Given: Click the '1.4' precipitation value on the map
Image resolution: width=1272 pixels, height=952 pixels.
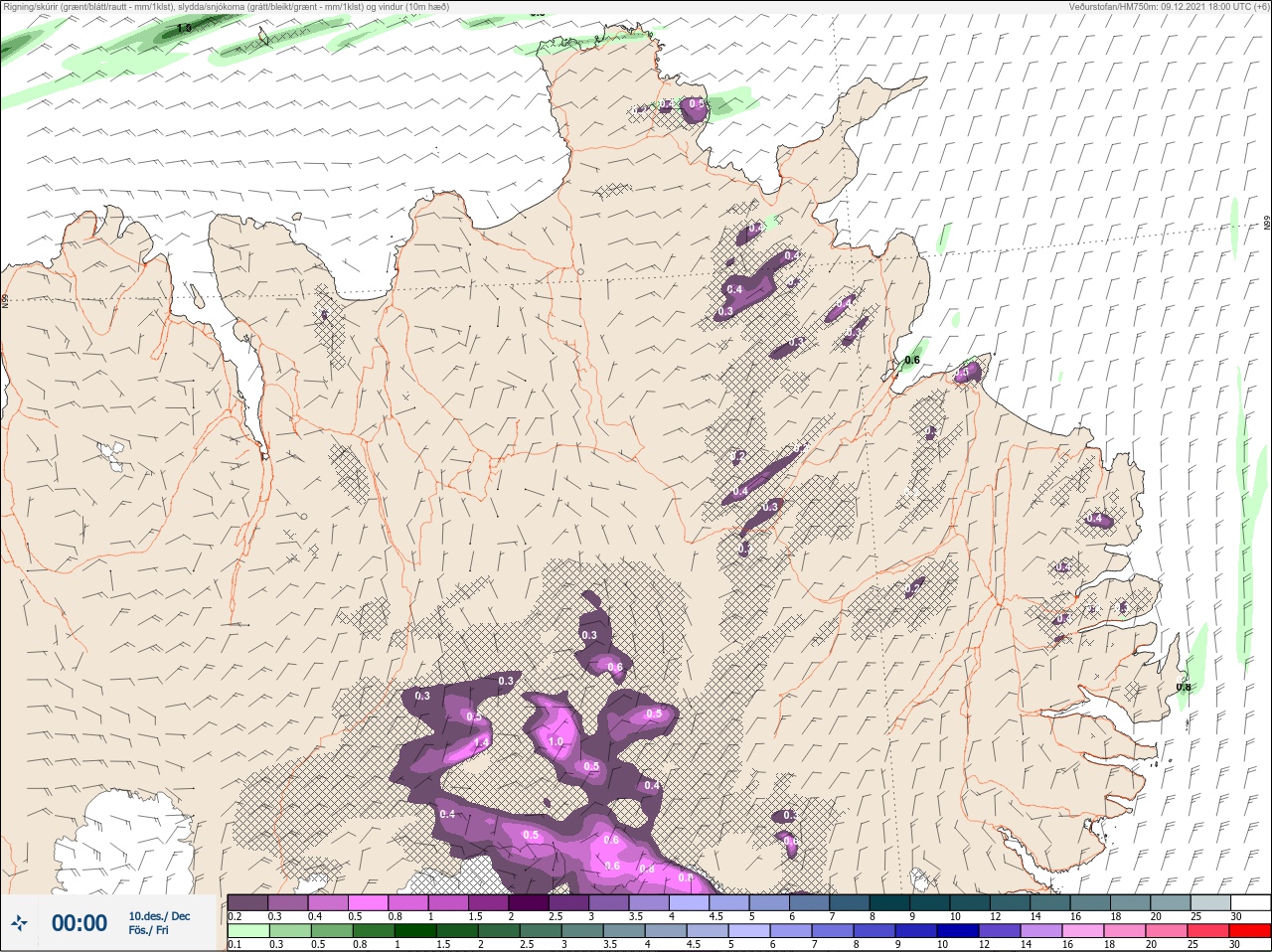Looking at the screenshot, I should tap(482, 742).
